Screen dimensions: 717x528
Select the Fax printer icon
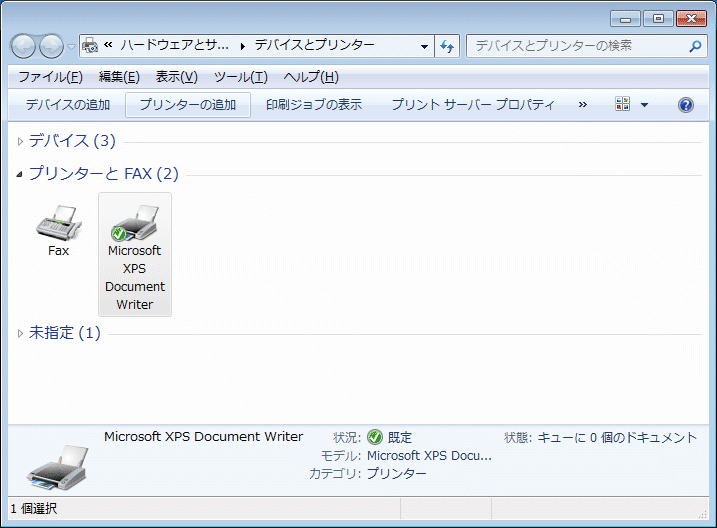pyautogui.click(x=59, y=223)
